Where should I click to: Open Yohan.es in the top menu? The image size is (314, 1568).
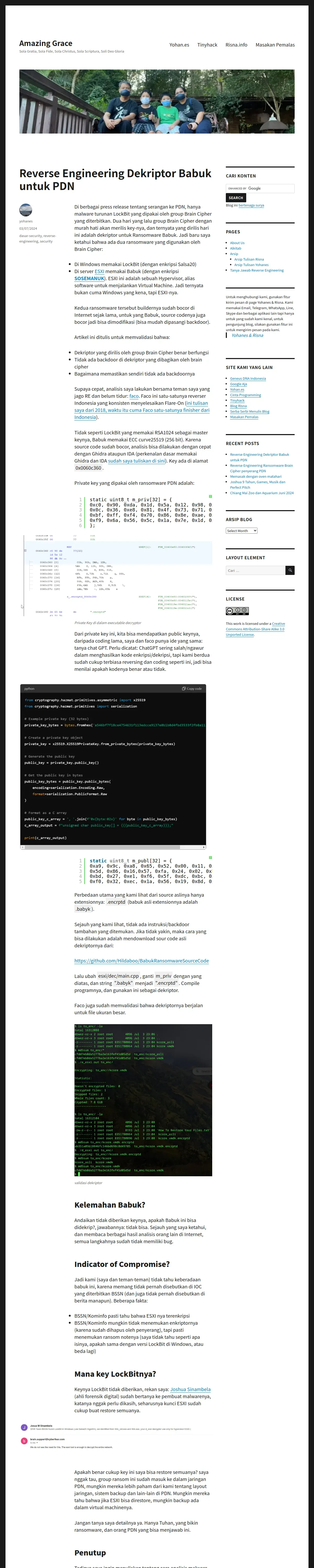tap(179, 45)
